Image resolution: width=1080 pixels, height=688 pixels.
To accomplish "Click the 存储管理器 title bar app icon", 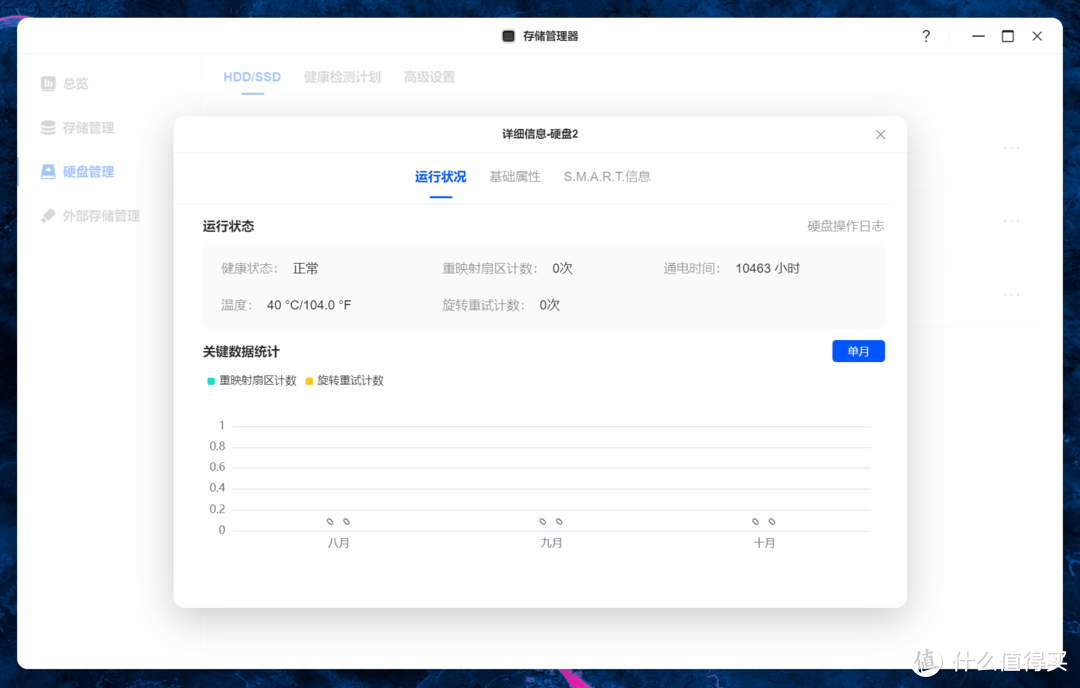I will (507, 35).
